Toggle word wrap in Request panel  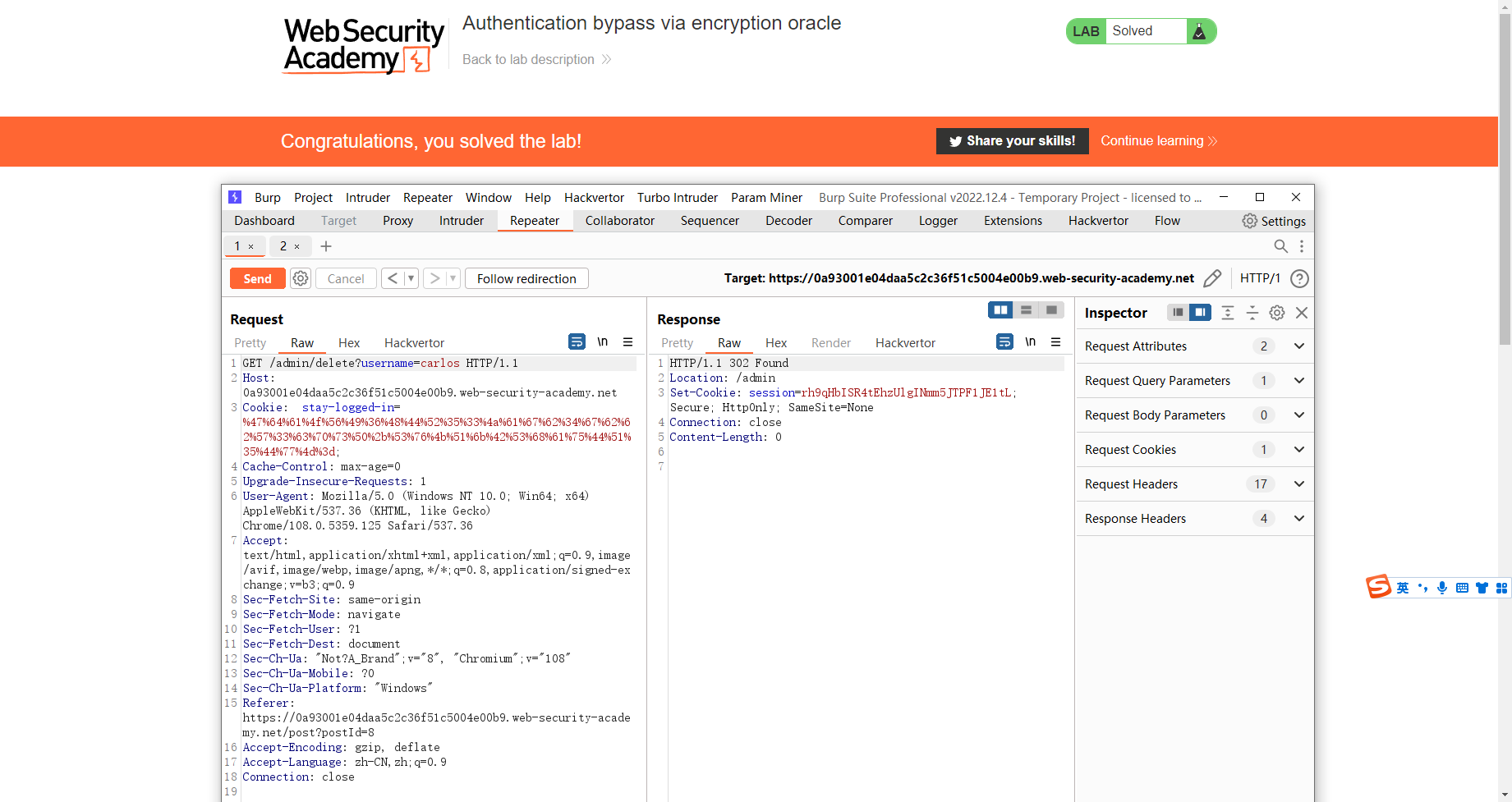coord(577,341)
